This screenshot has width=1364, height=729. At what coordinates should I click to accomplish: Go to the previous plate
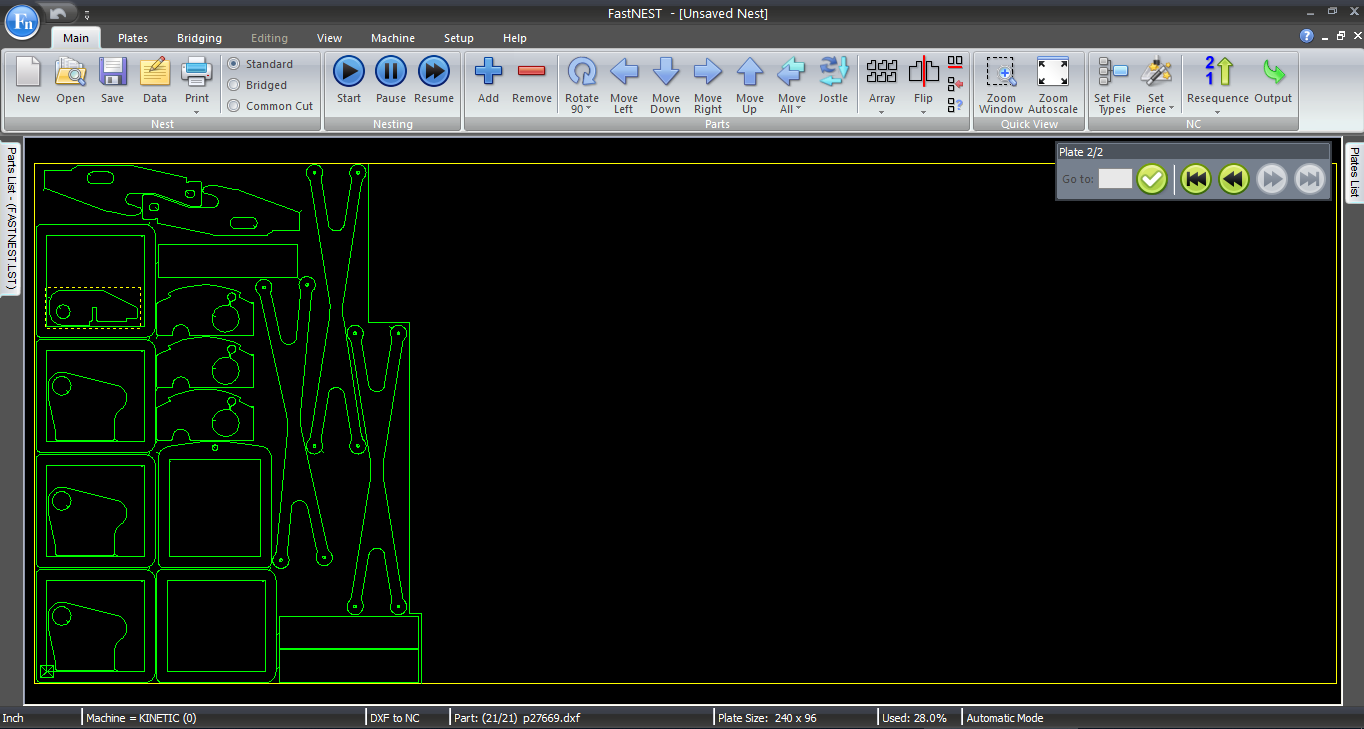[1234, 179]
